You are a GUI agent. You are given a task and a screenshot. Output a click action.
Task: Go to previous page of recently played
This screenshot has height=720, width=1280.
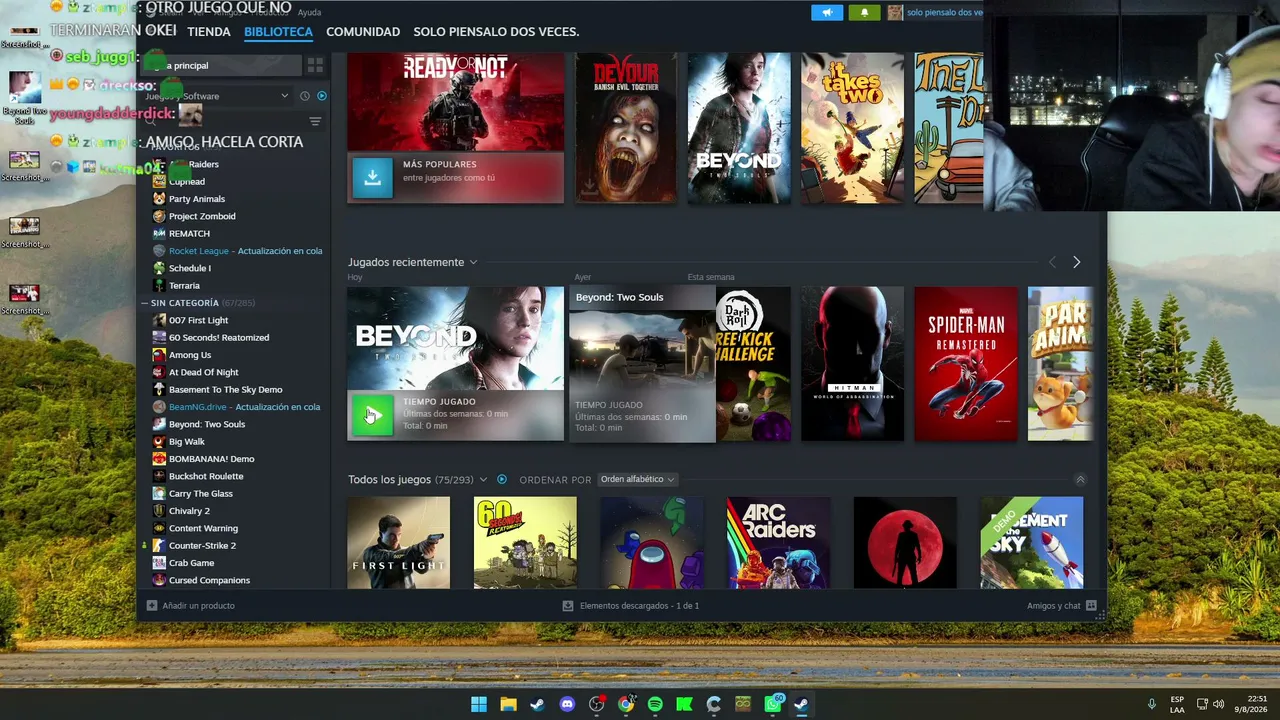pyautogui.click(x=1052, y=262)
